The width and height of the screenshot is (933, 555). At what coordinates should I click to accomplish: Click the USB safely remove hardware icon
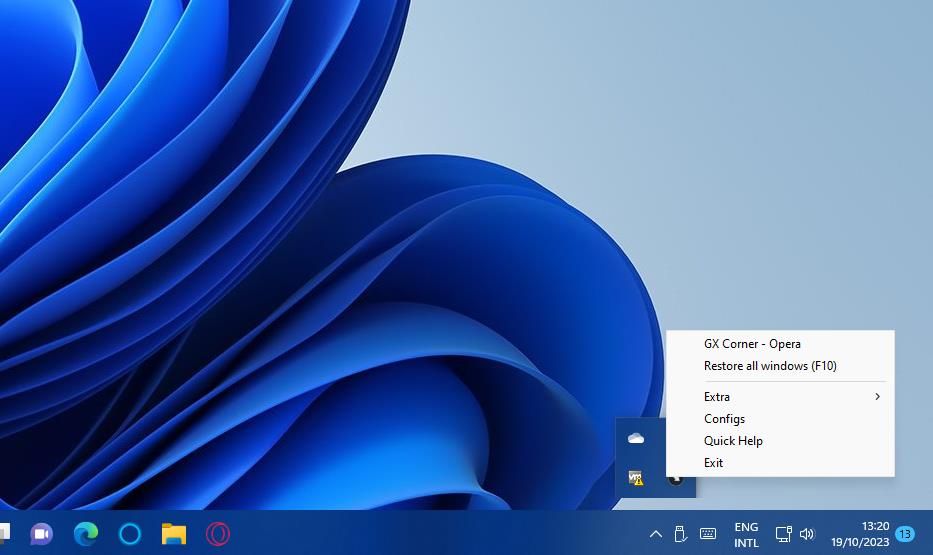[681, 534]
